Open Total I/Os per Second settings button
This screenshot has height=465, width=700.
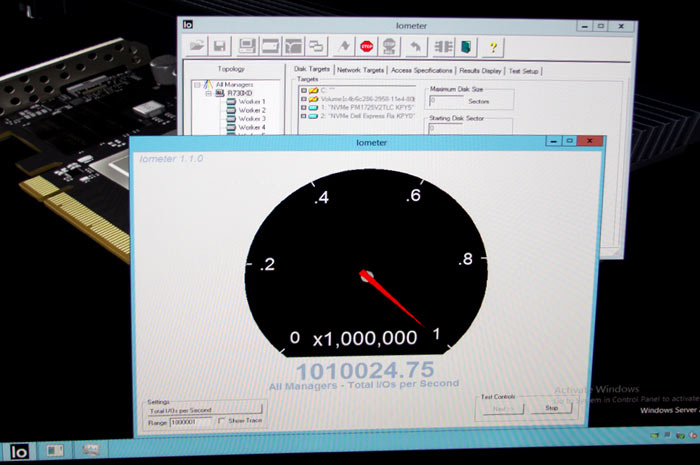click(205, 410)
